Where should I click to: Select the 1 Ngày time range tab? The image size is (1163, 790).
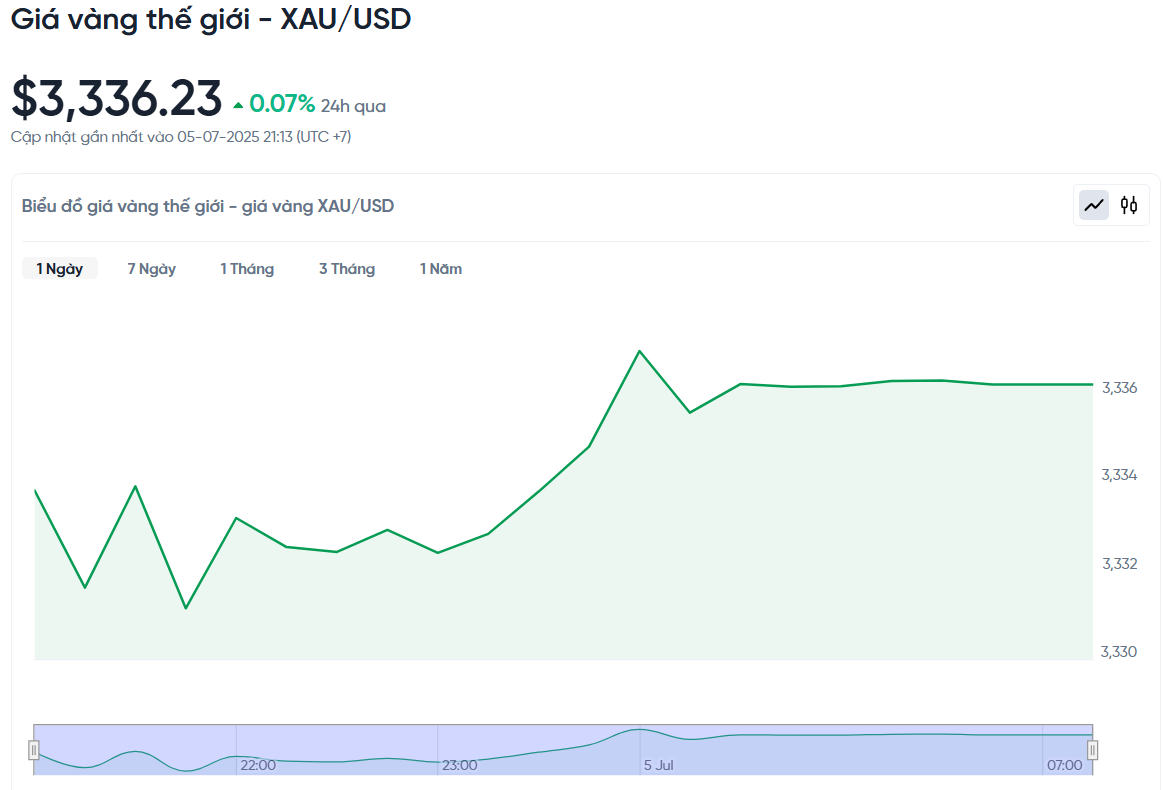pyautogui.click(x=59, y=269)
